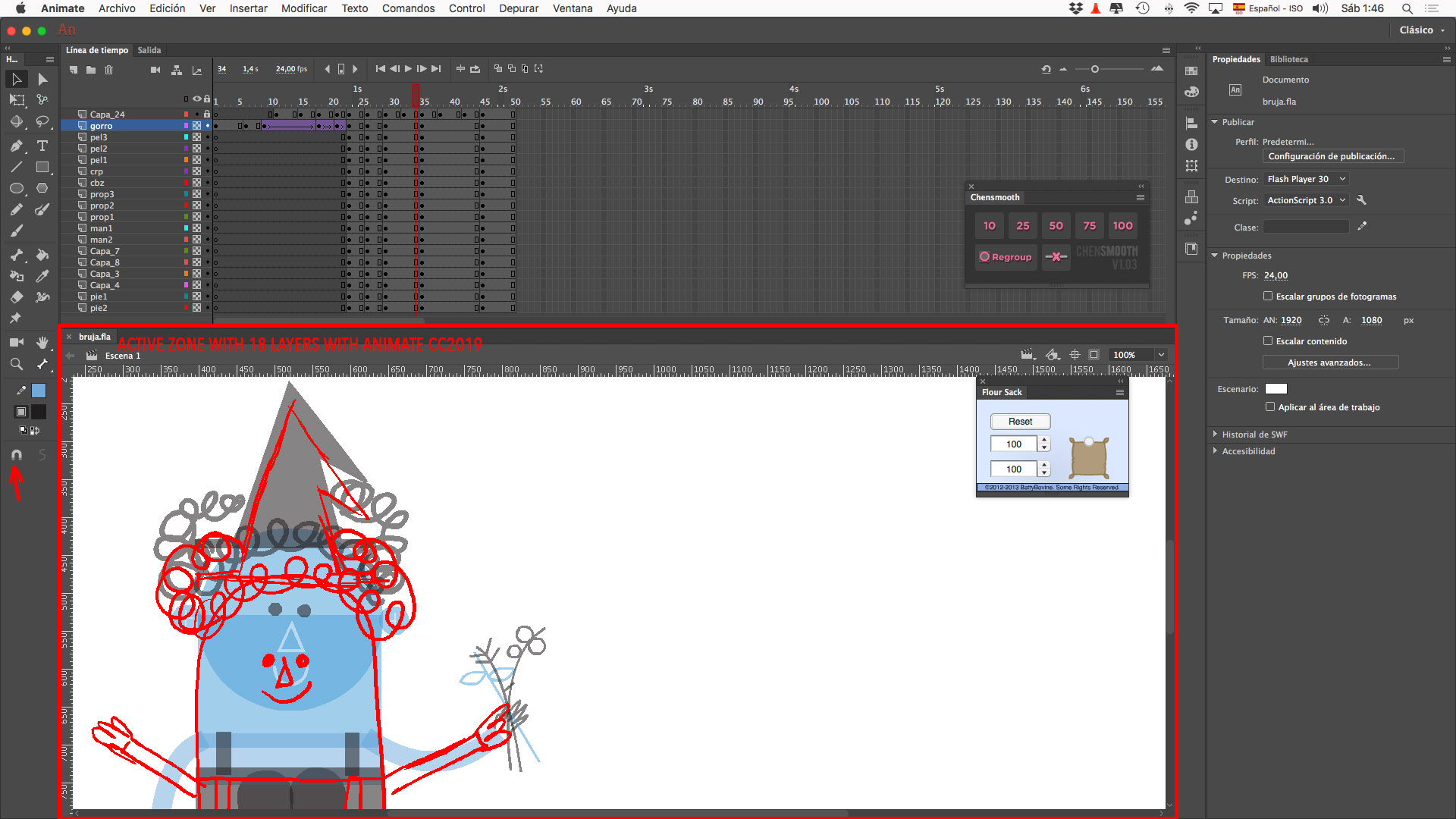The height and width of the screenshot is (819, 1456).
Task: Select the Zoom magnifier tool
Action: coord(16,364)
